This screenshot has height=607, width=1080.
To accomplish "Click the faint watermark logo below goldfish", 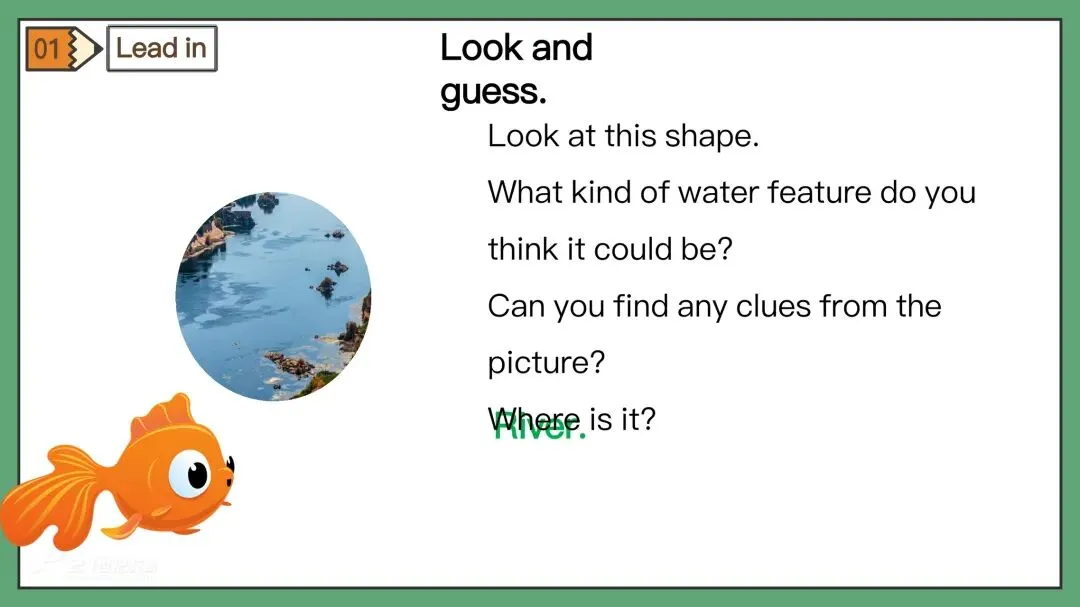I will (x=96, y=565).
